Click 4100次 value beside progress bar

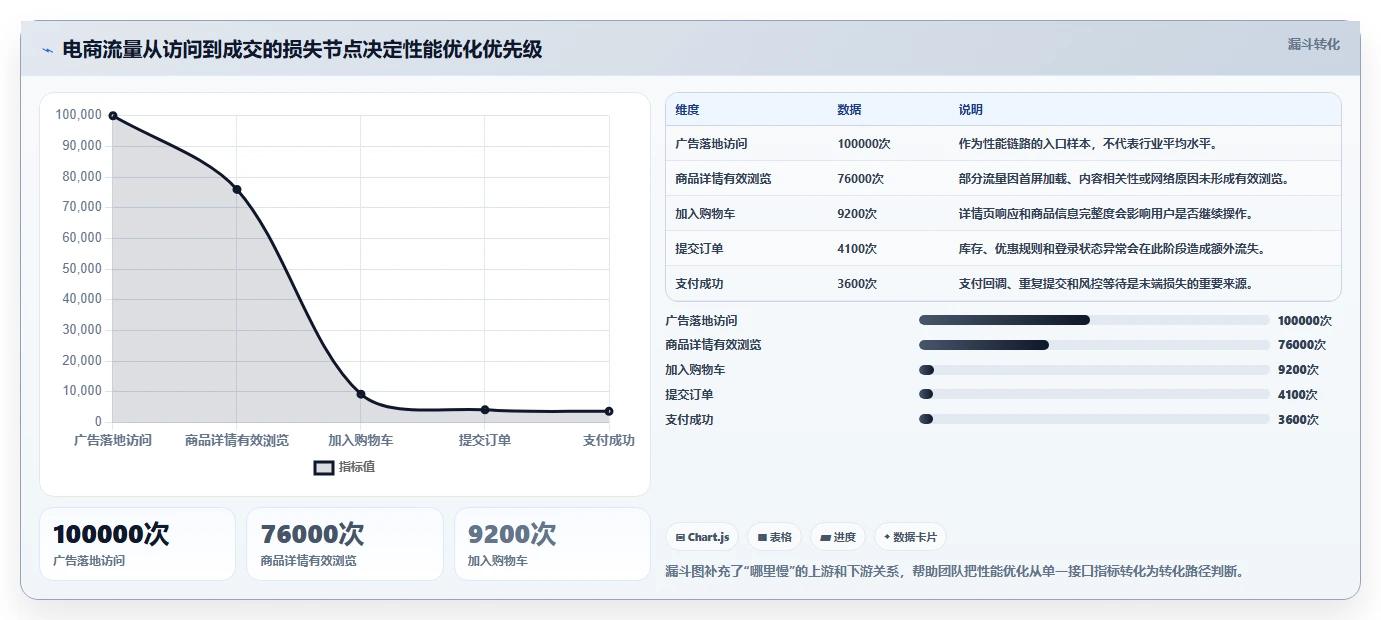pos(1298,395)
